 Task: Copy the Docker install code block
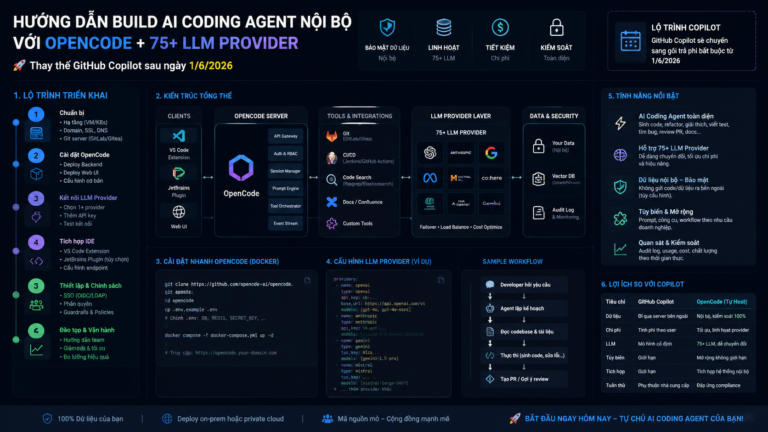(x=307, y=280)
